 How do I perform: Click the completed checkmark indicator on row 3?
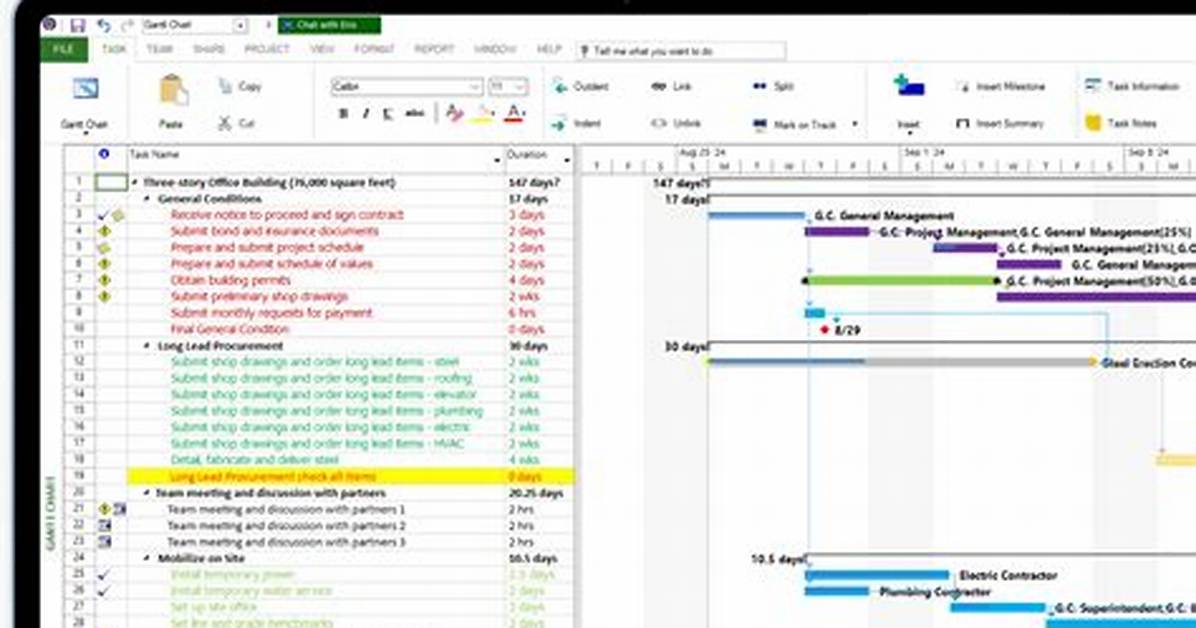104,215
